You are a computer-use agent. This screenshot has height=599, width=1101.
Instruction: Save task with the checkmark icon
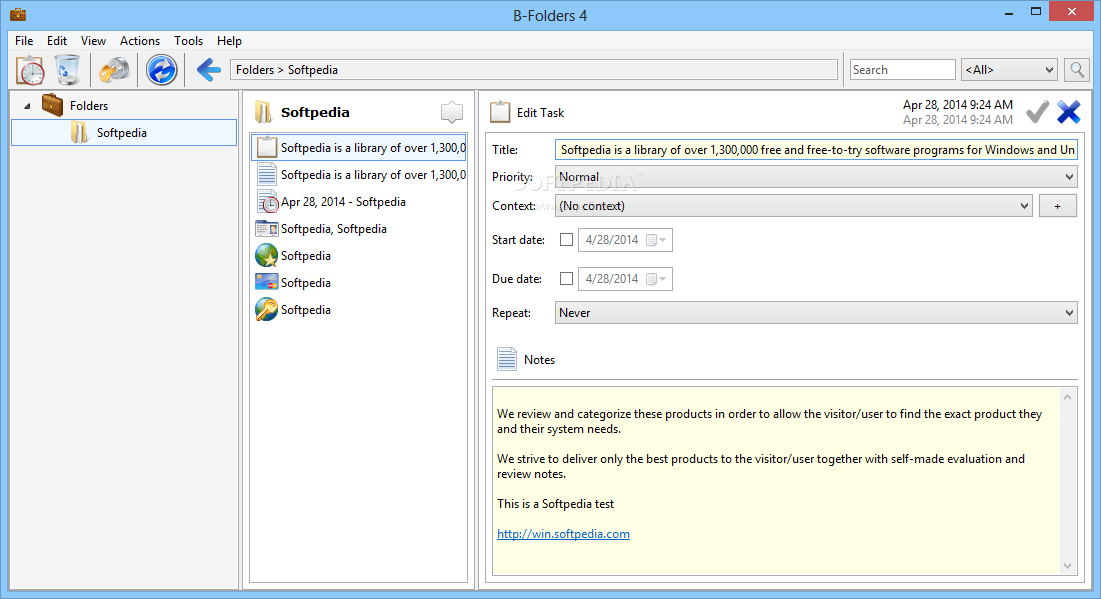[x=1038, y=112]
